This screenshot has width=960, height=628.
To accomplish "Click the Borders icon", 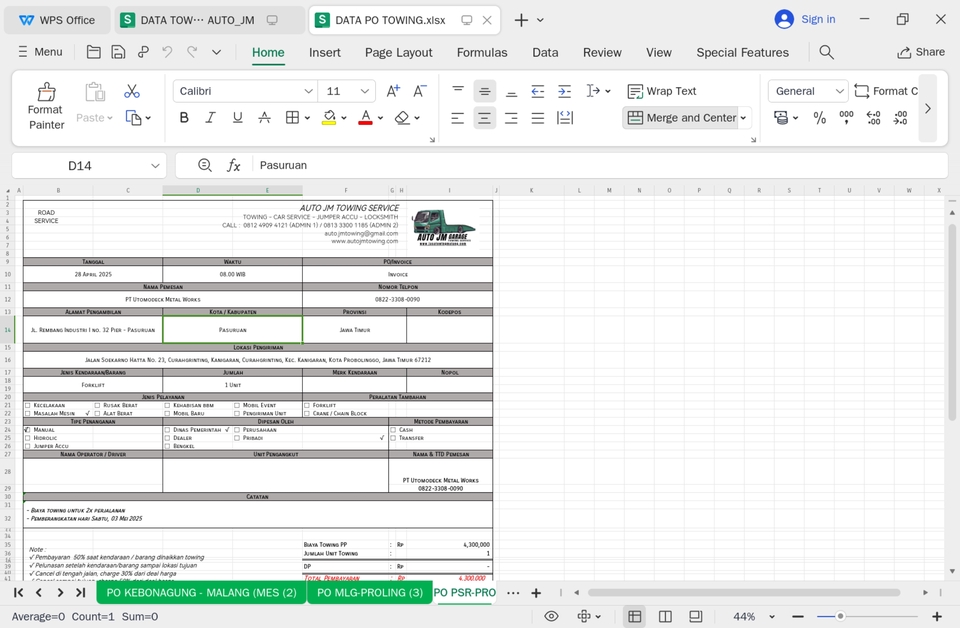I will tap(293, 118).
